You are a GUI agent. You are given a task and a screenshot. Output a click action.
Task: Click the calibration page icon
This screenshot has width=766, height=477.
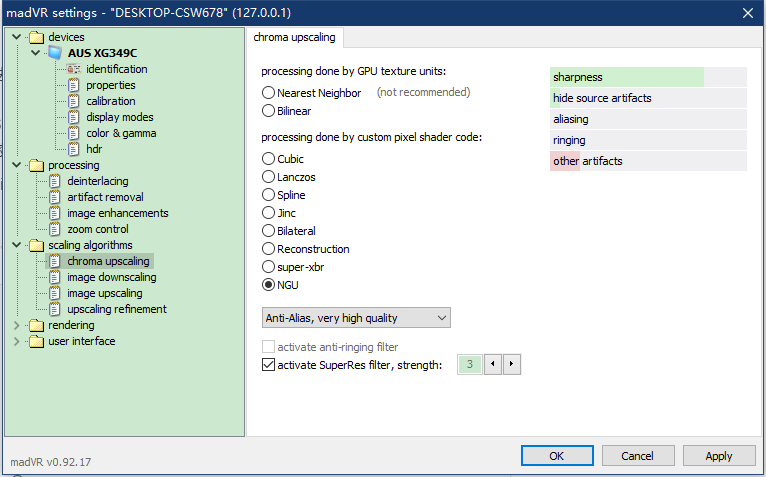pyautogui.click(x=73, y=101)
